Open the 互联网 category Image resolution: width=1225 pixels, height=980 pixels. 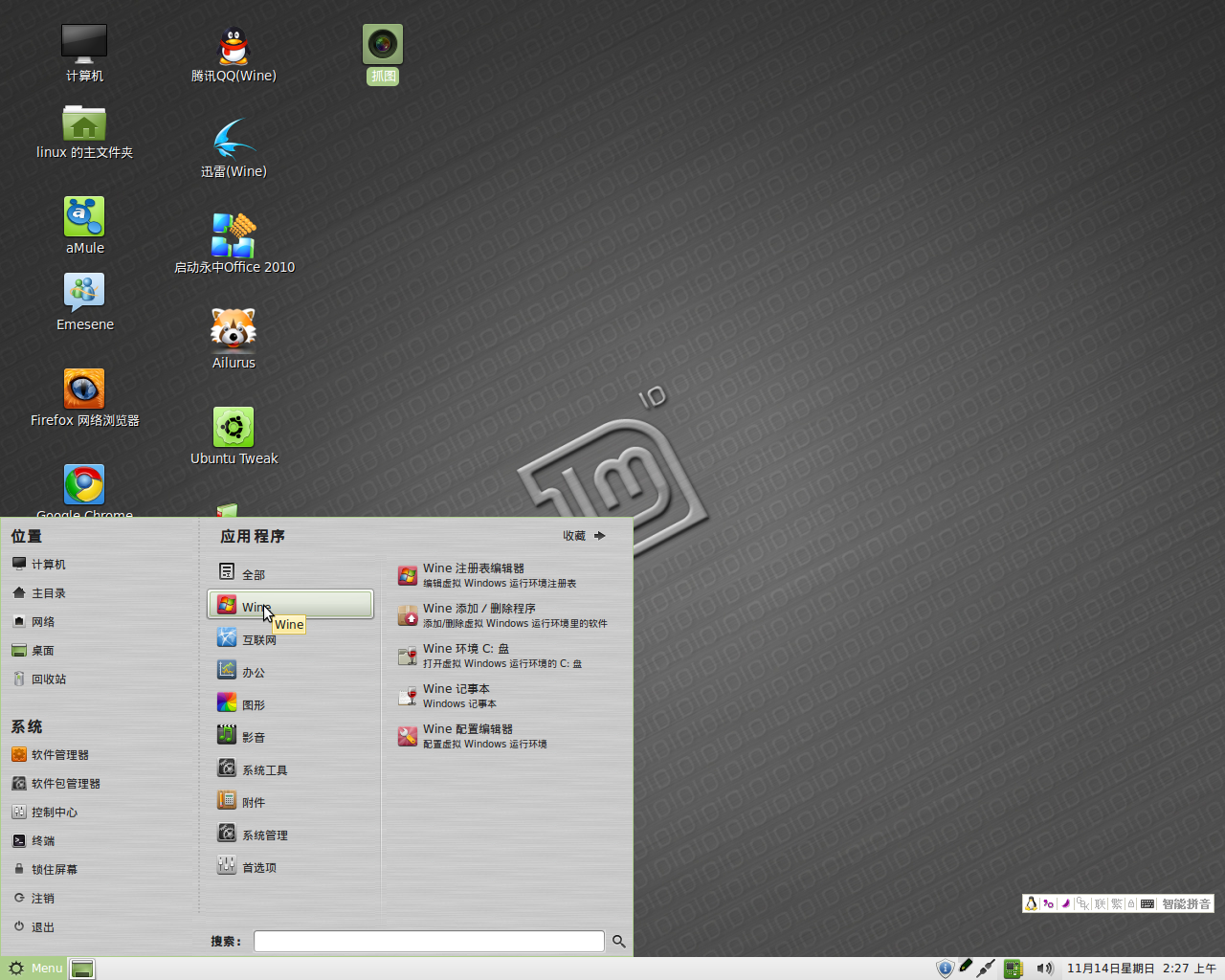290,638
